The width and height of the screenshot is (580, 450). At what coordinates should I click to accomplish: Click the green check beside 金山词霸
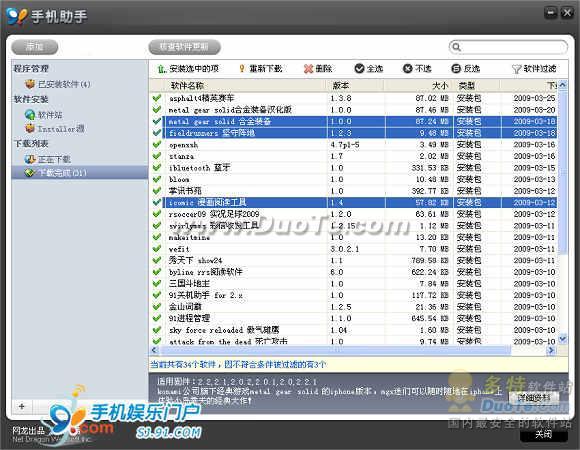pyautogui.click(x=157, y=307)
